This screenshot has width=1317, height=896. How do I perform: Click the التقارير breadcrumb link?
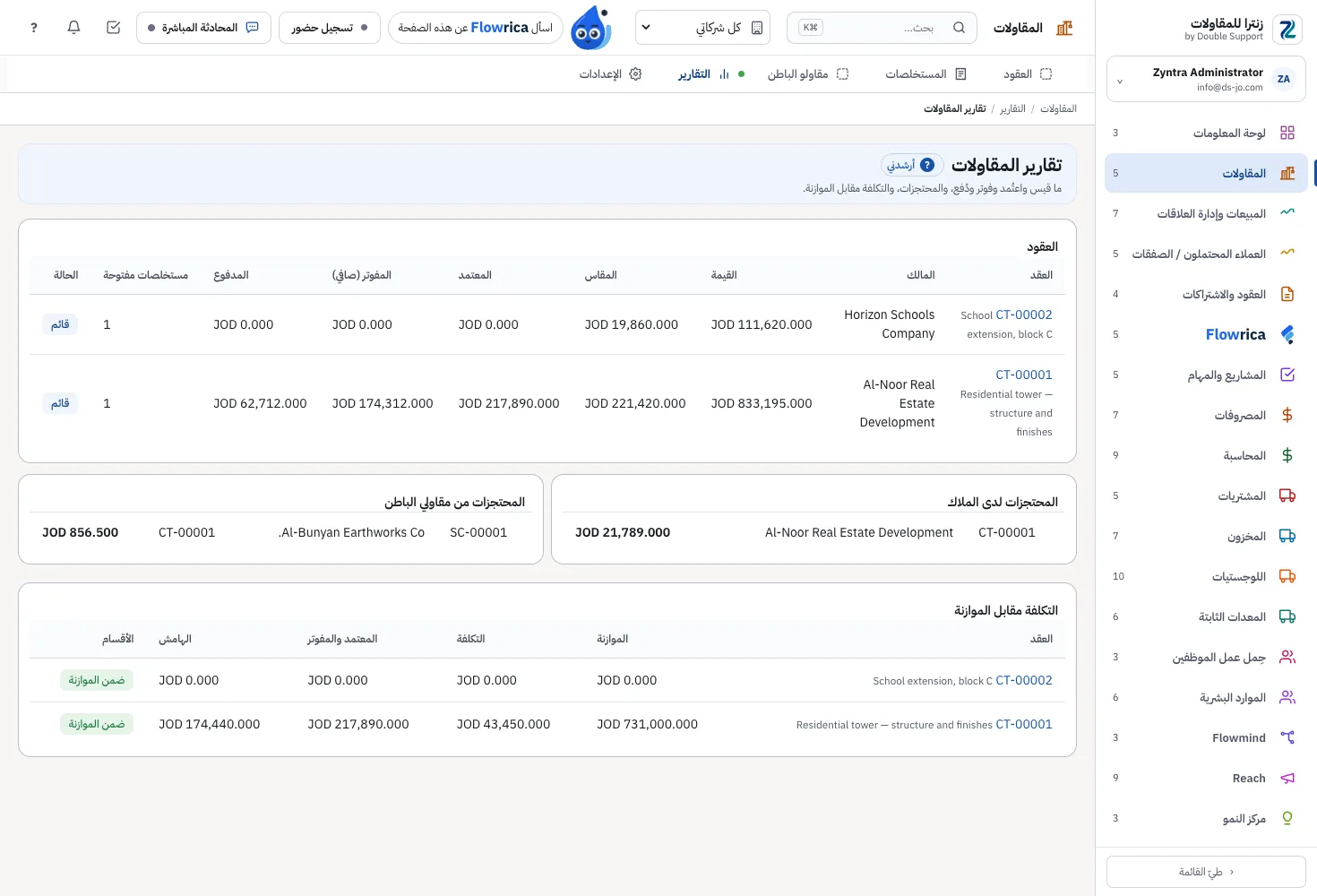click(x=1012, y=108)
